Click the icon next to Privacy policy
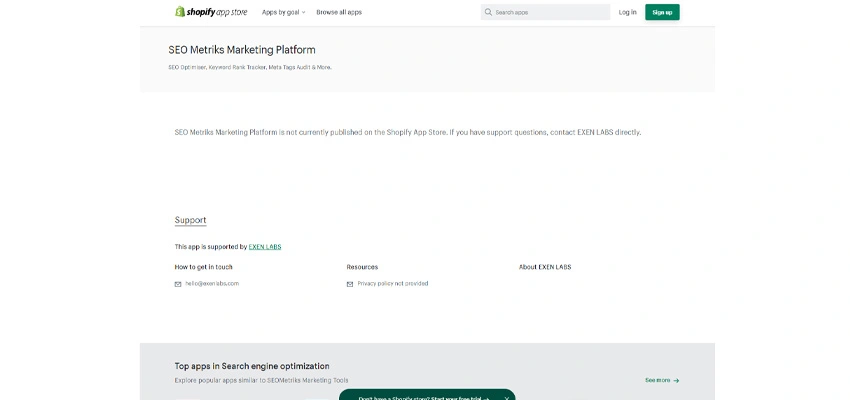The height and width of the screenshot is (400, 850). point(350,284)
